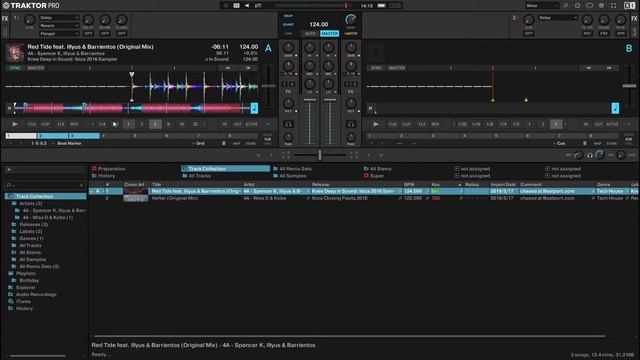The width and height of the screenshot is (640, 360).
Task: Toggle the LIMITER button
Action: pyautogui.click(x=351, y=33)
